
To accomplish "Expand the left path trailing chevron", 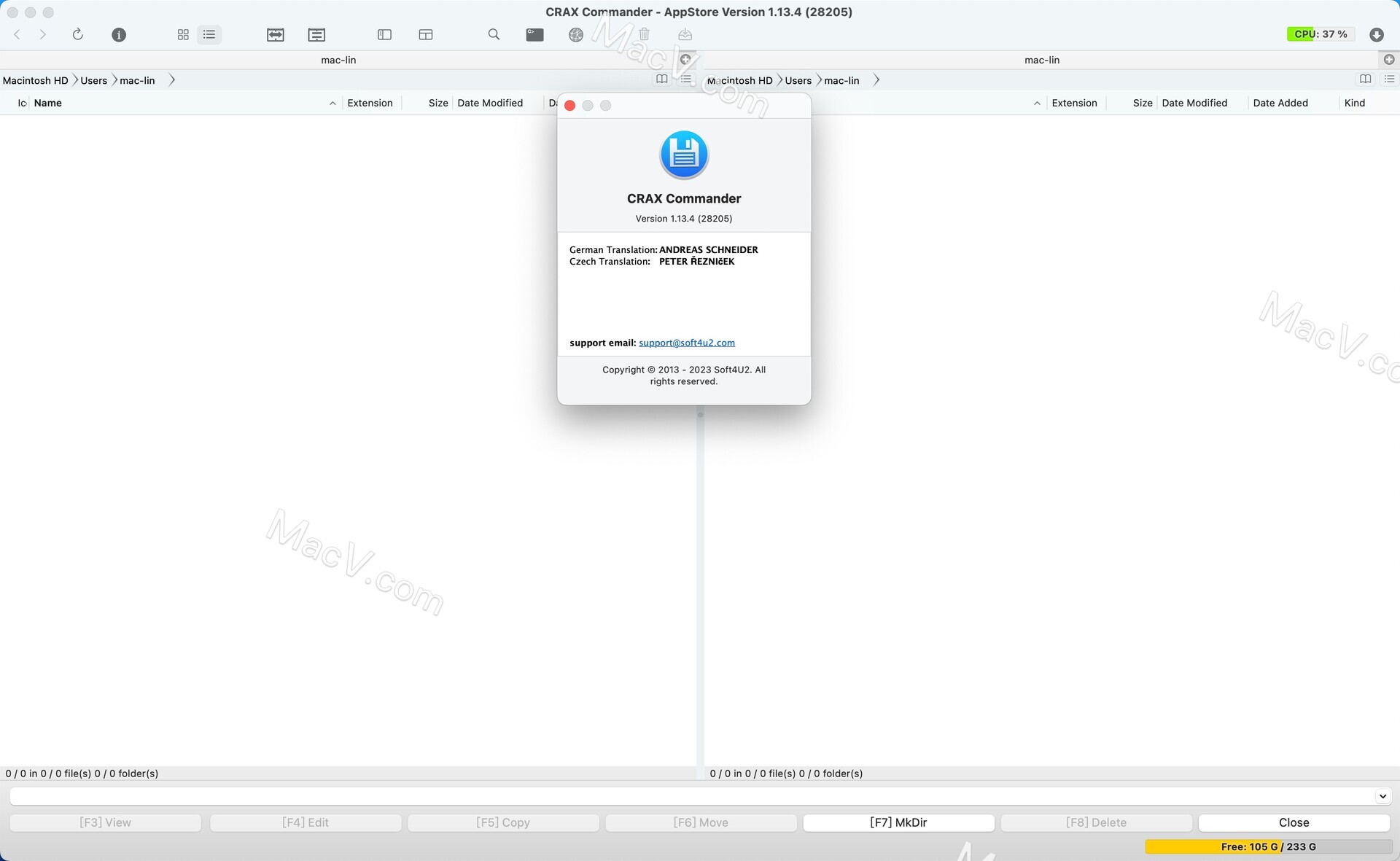I will (x=172, y=80).
